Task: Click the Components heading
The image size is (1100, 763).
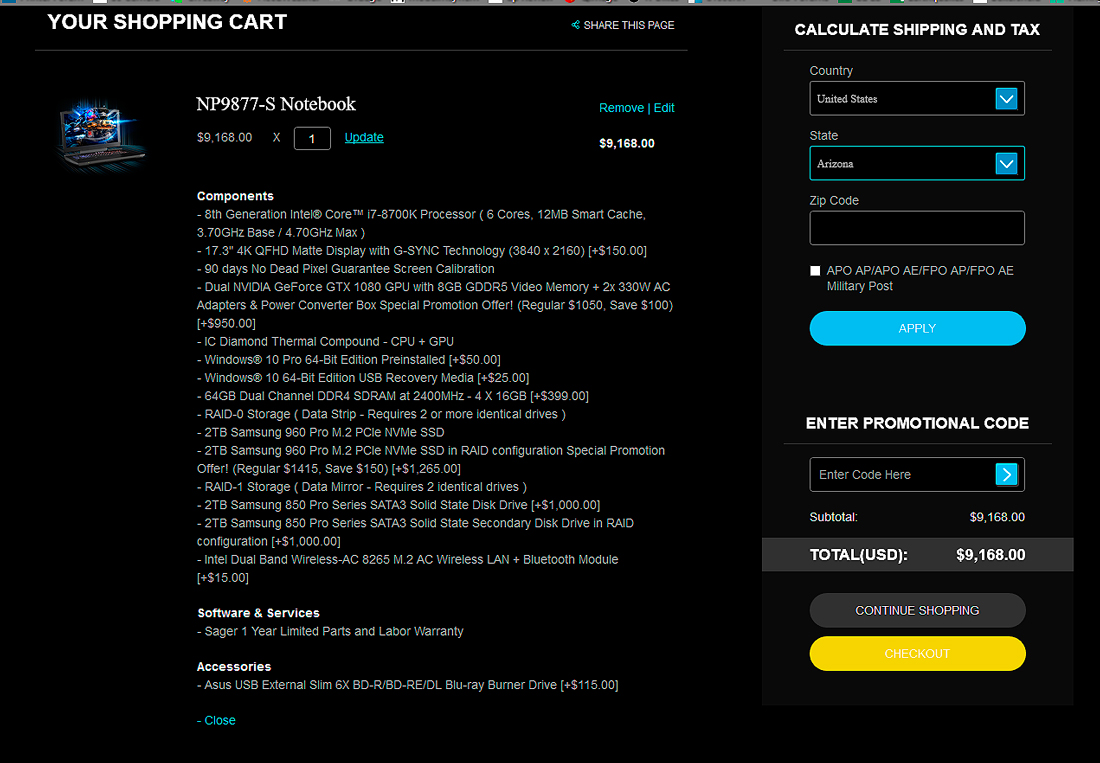Action: coord(235,196)
